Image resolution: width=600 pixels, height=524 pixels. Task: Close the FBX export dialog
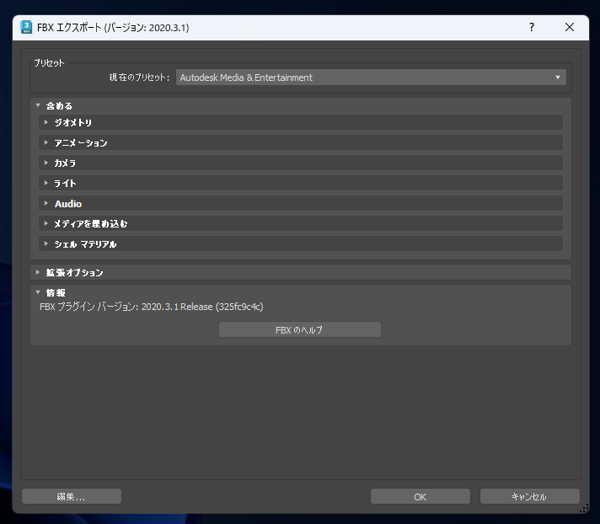pos(569,27)
